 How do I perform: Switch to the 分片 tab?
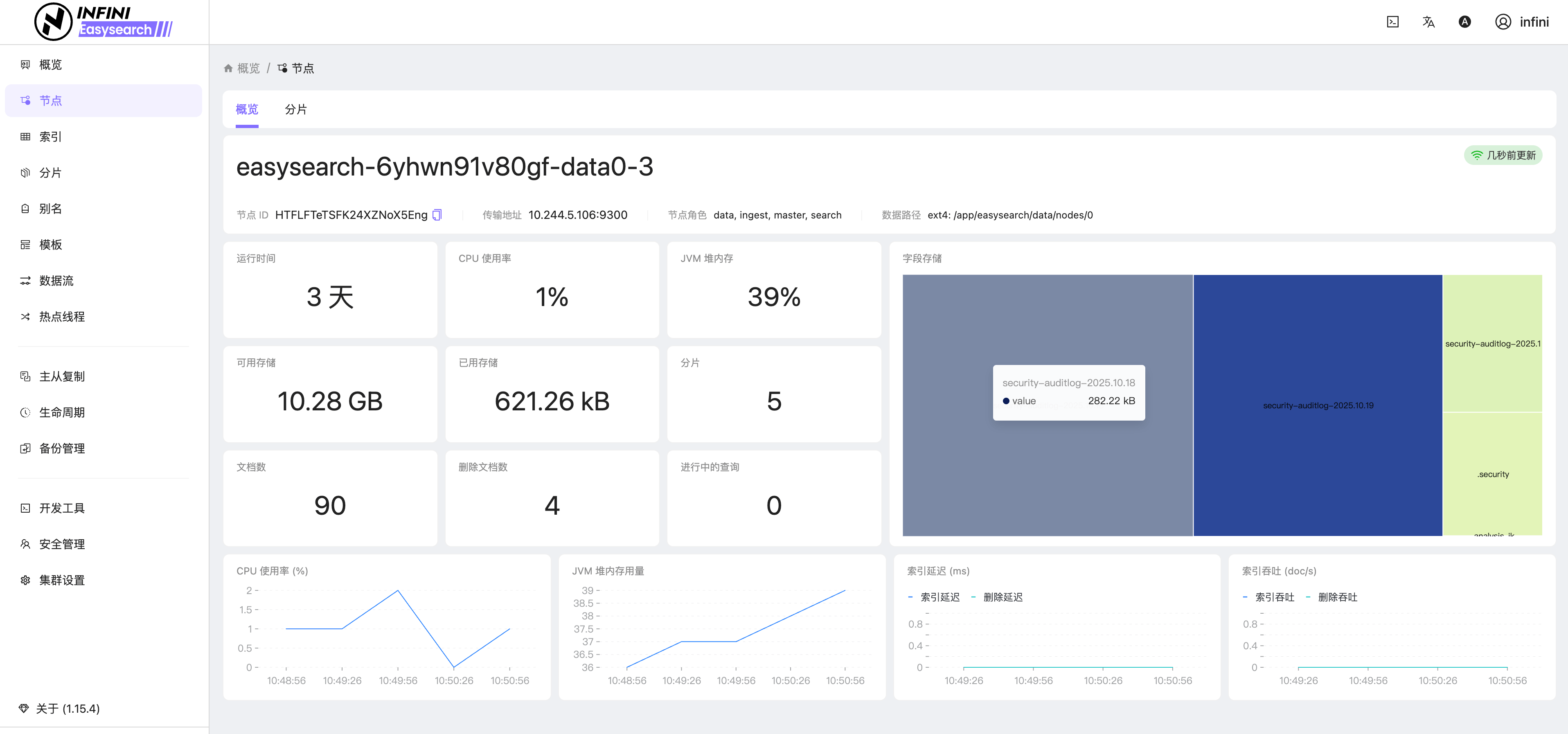pos(296,110)
